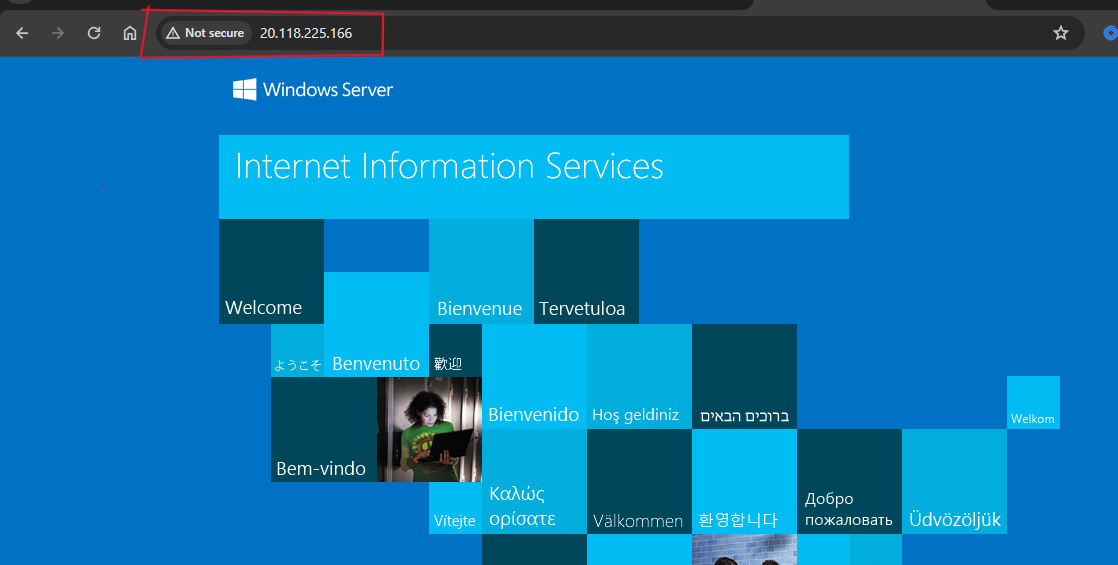
Task: Click the Vítejte tile
Action: (x=456, y=508)
